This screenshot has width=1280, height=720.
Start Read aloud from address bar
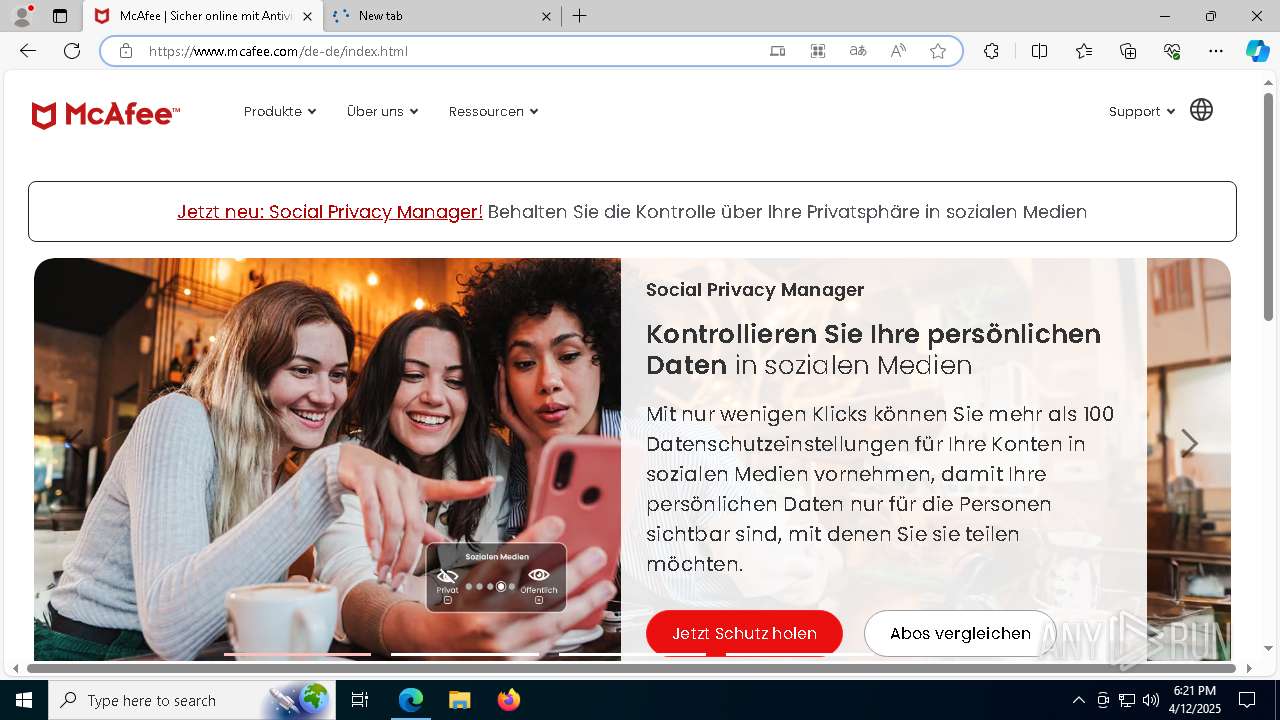click(898, 51)
